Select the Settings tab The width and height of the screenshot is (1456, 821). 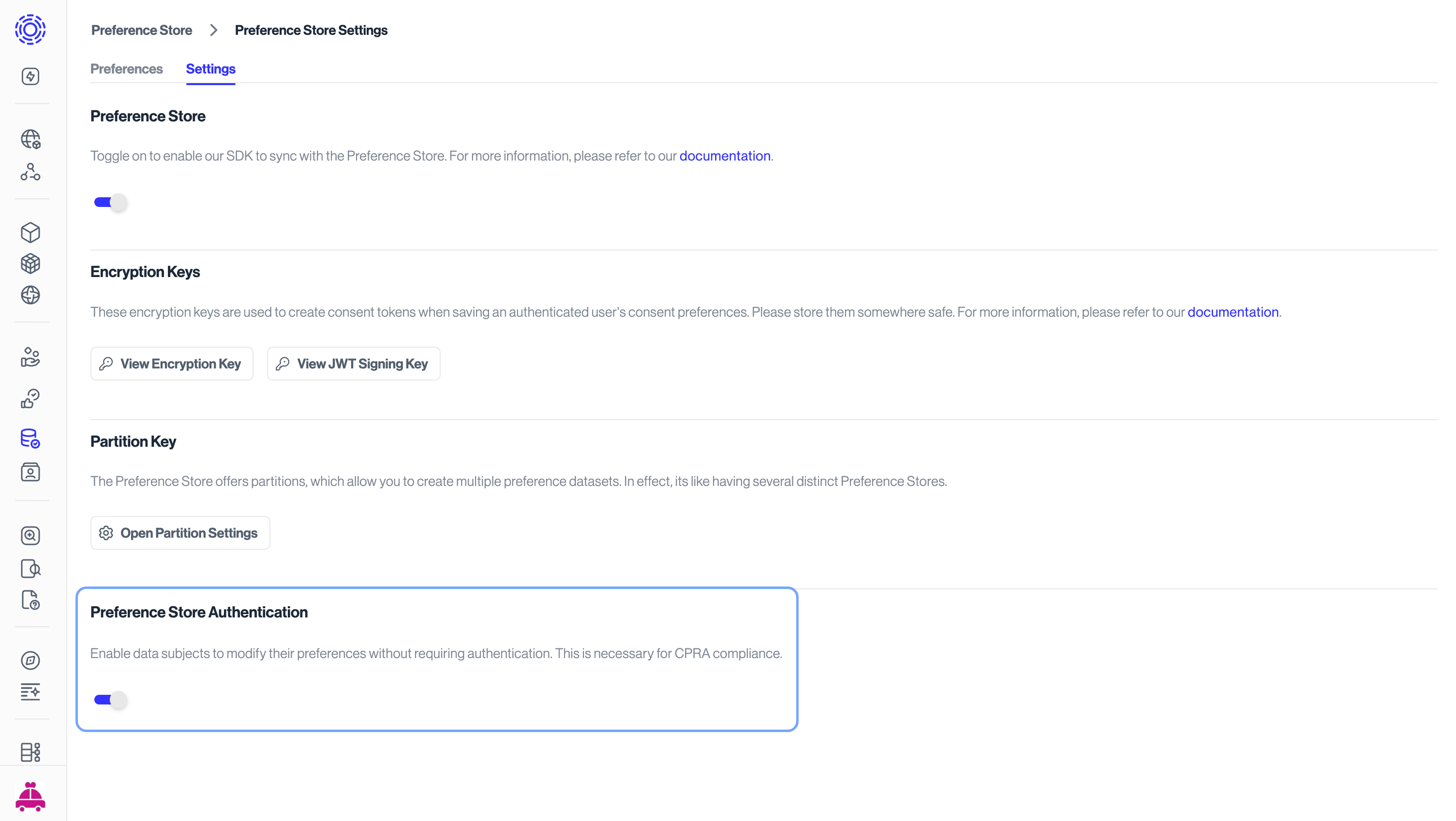[210, 69]
